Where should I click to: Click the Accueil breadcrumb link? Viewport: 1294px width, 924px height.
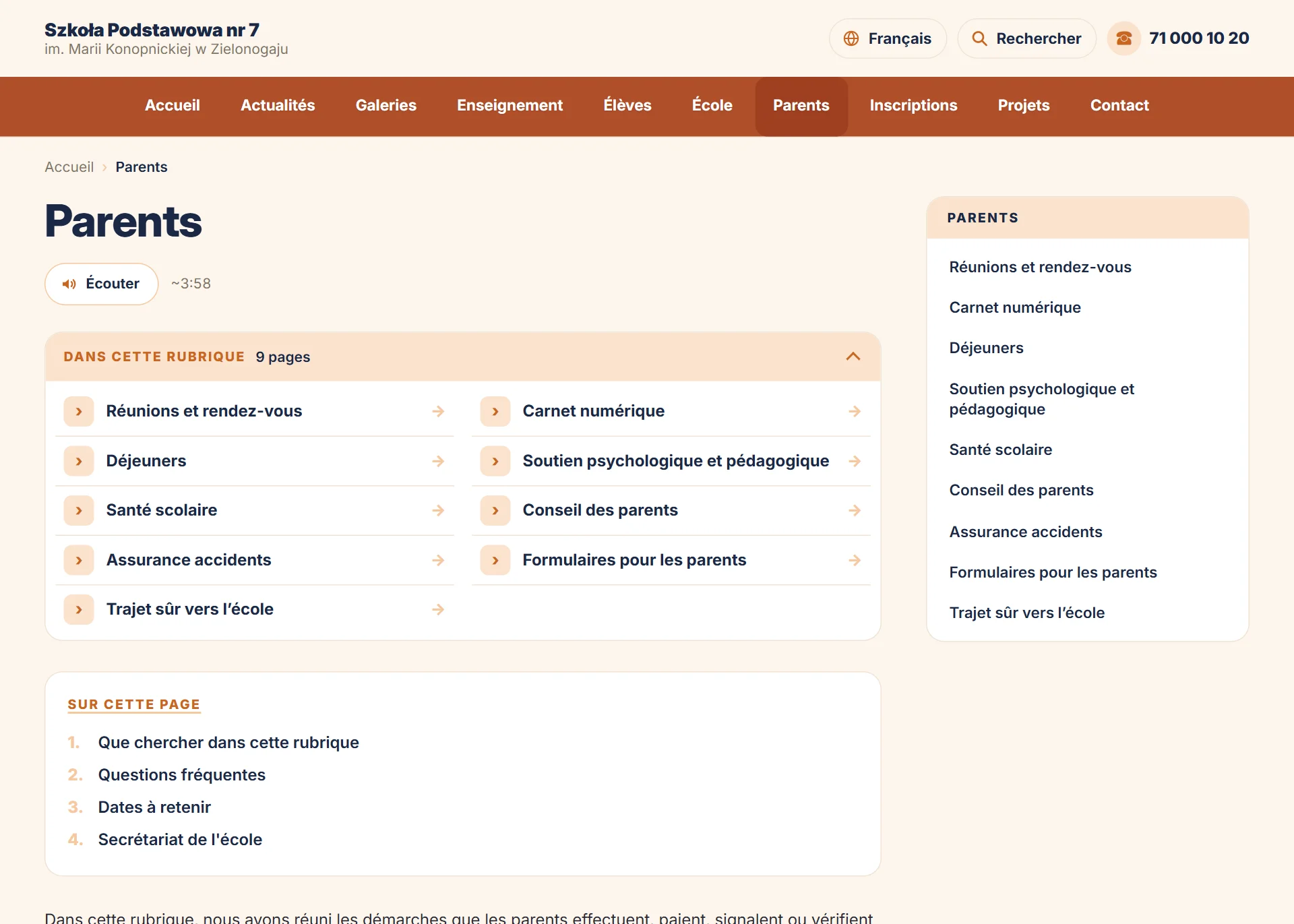point(69,167)
